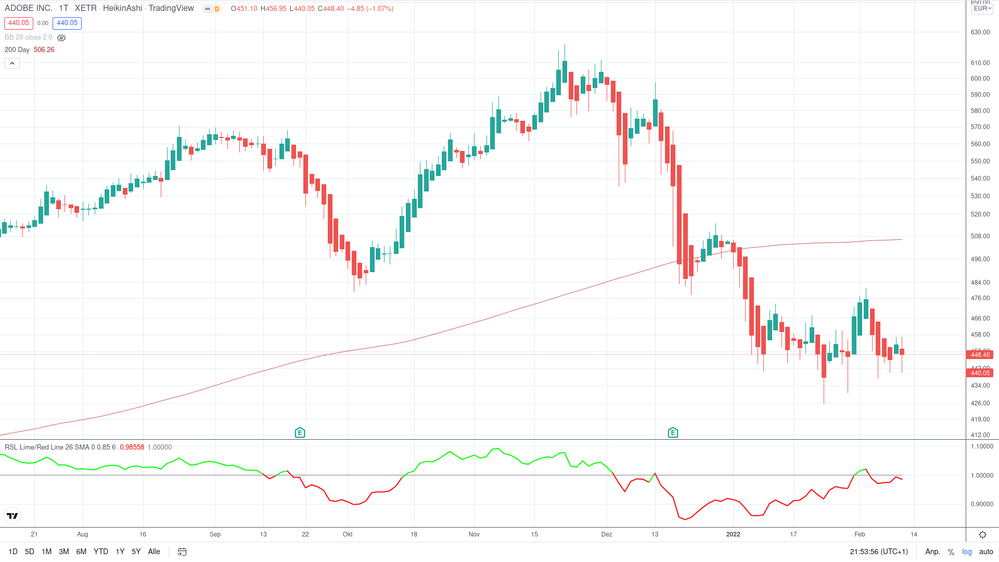This screenshot has width=999, height=562.
Task: Open the EUR currency dropdown
Action: pyautogui.click(x=982, y=8)
